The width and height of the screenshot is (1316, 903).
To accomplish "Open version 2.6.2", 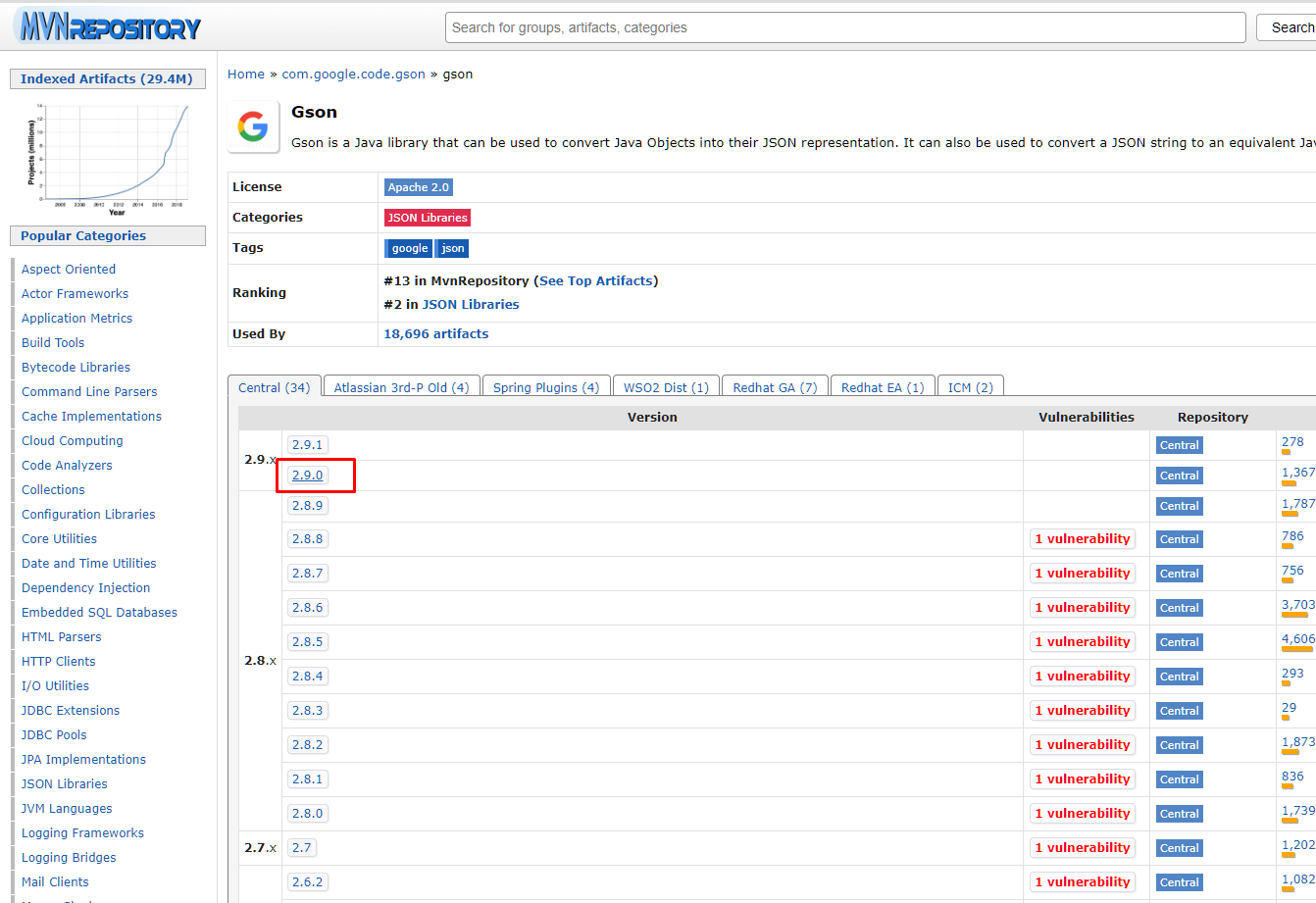I will coord(307,882).
